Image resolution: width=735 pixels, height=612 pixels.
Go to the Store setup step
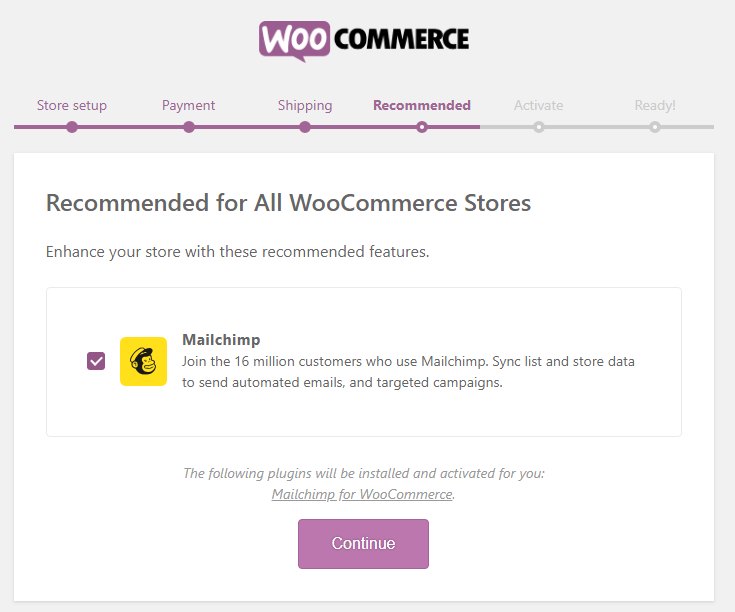[x=72, y=105]
